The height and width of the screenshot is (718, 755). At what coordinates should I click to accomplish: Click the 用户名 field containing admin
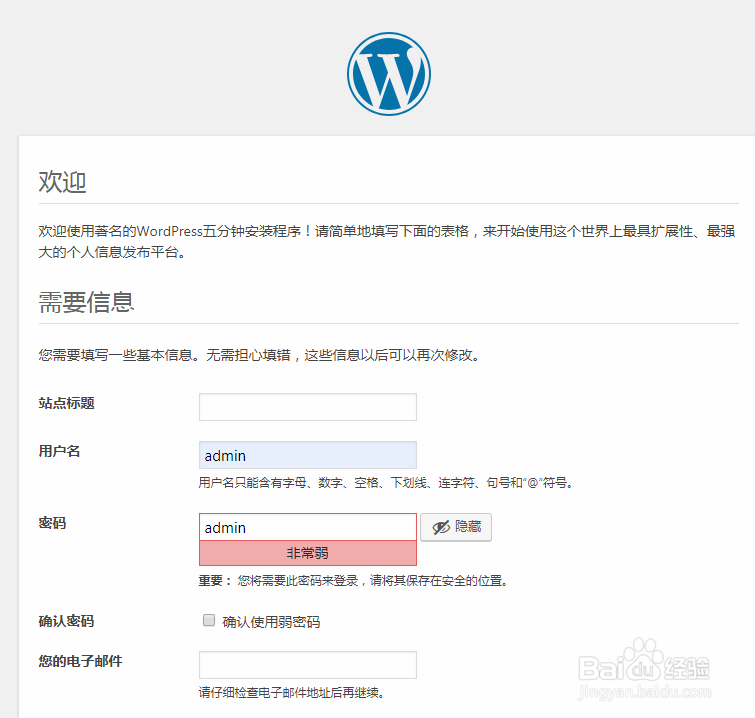[308, 455]
